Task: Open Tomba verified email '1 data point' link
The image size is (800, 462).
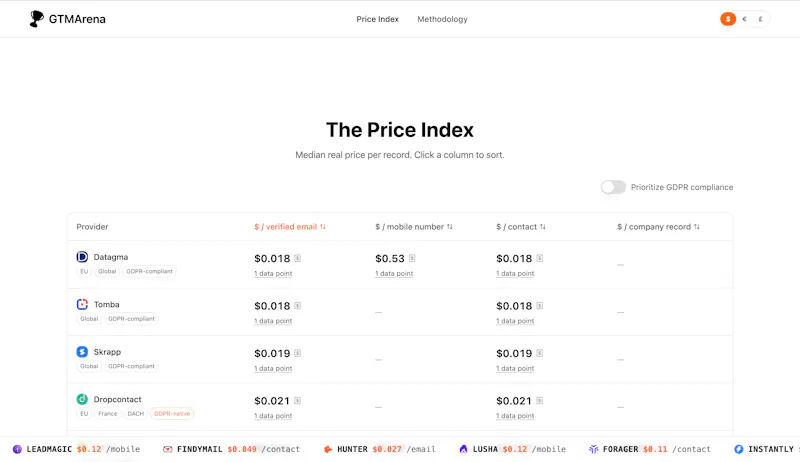Action: (273, 321)
